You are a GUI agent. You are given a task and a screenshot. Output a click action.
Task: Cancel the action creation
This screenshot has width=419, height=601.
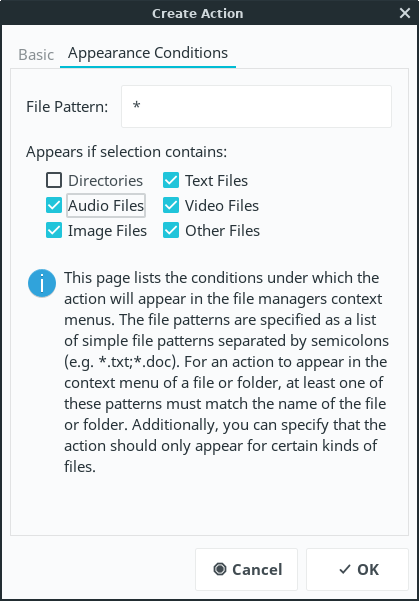coord(246,569)
